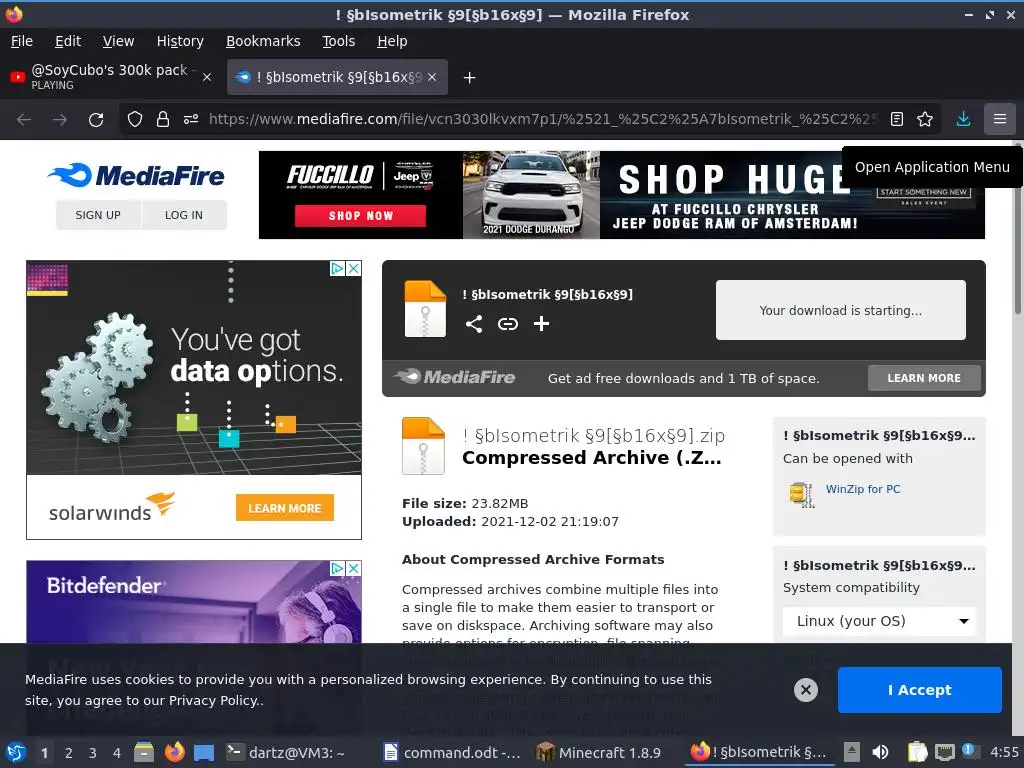Close the SoyCubo's 300k pack tab
Viewport: 1024px width, 768px height.
coord(207,77)
